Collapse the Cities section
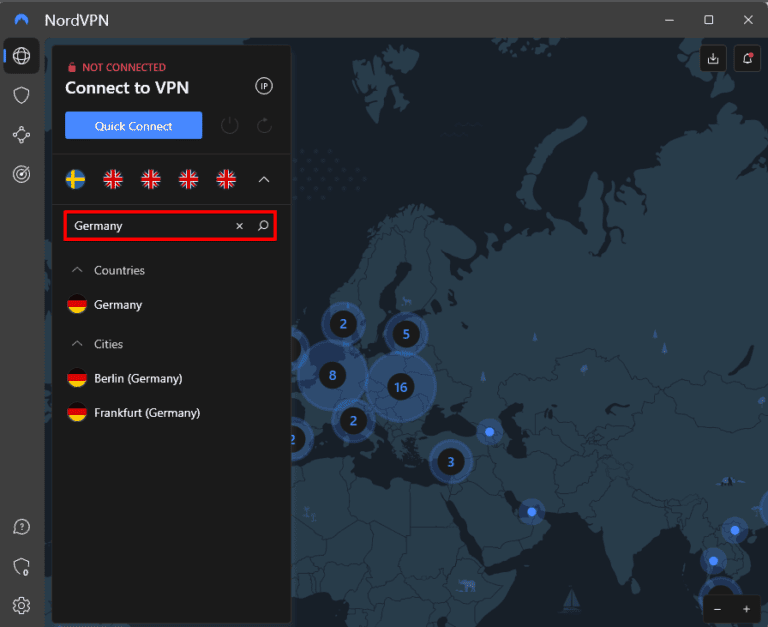The height and width of the screenshot is (627, 768). click(x=76, y=344)
